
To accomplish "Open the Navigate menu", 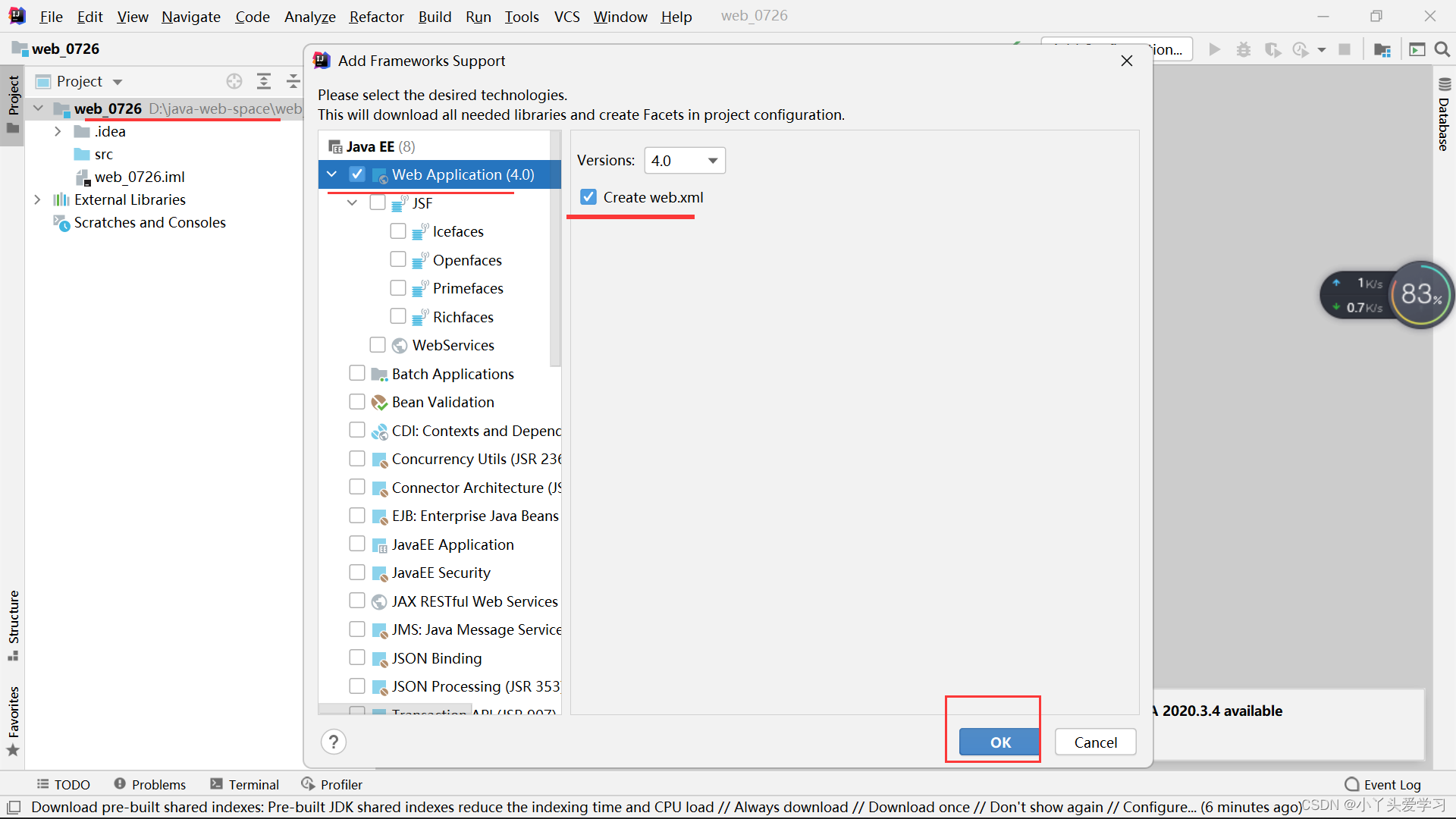I will [190, 17].
